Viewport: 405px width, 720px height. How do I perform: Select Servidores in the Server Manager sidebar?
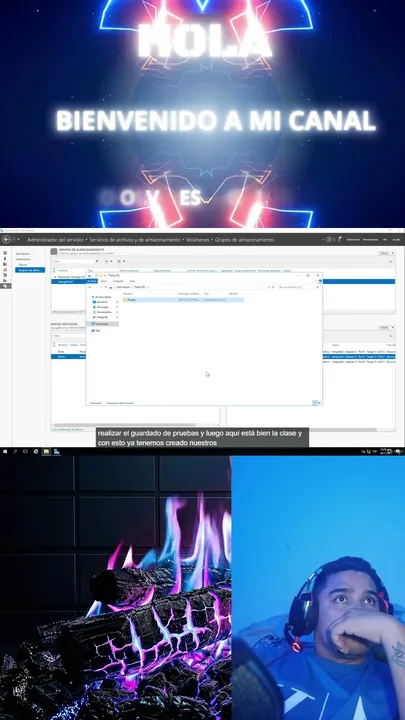coord(22,253)
